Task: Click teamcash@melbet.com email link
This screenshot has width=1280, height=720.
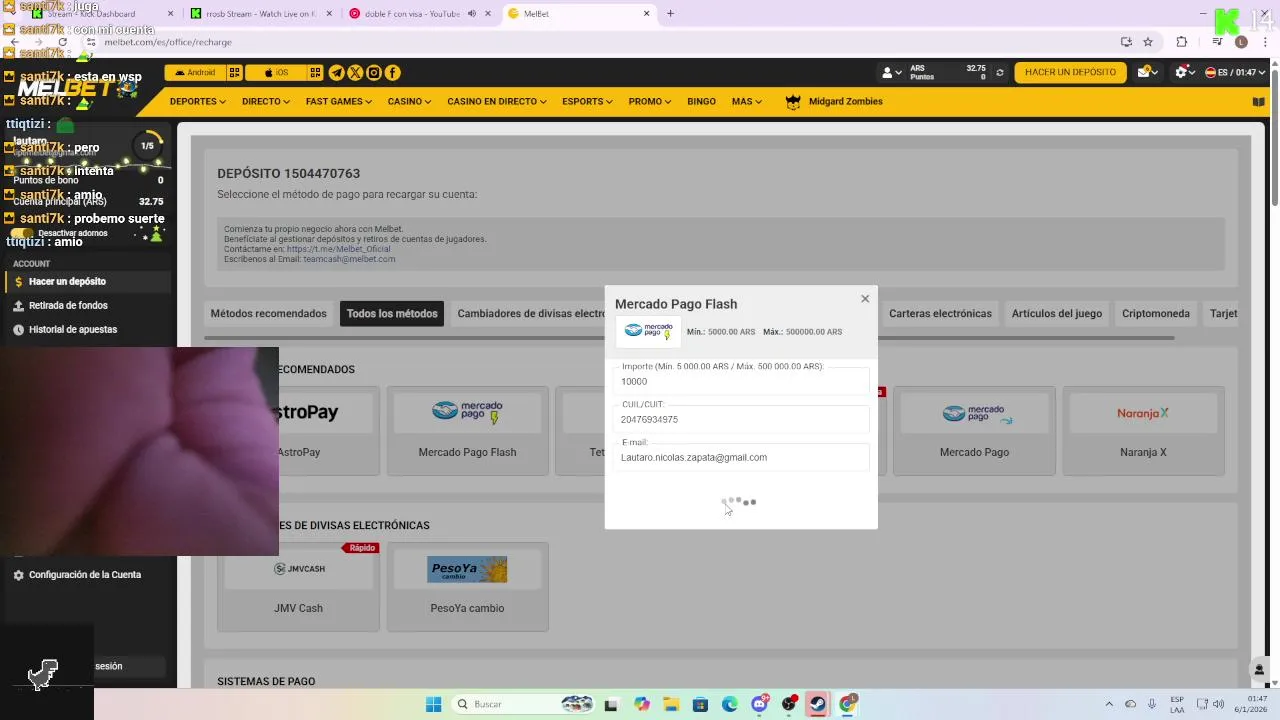Action: pyautogui.click(x=349, y=259)
